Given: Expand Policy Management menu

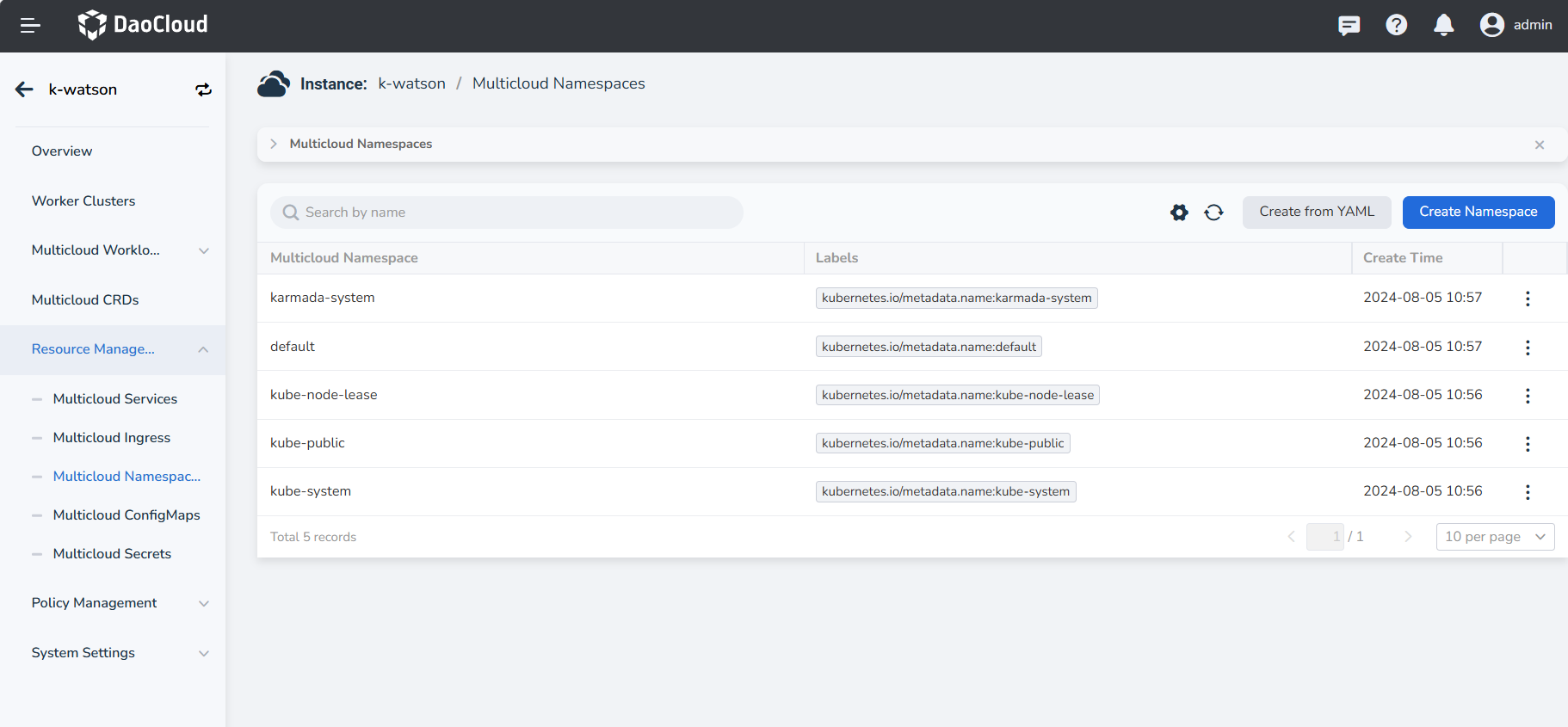Looking at the screenshot, I should tap(204, 603).
